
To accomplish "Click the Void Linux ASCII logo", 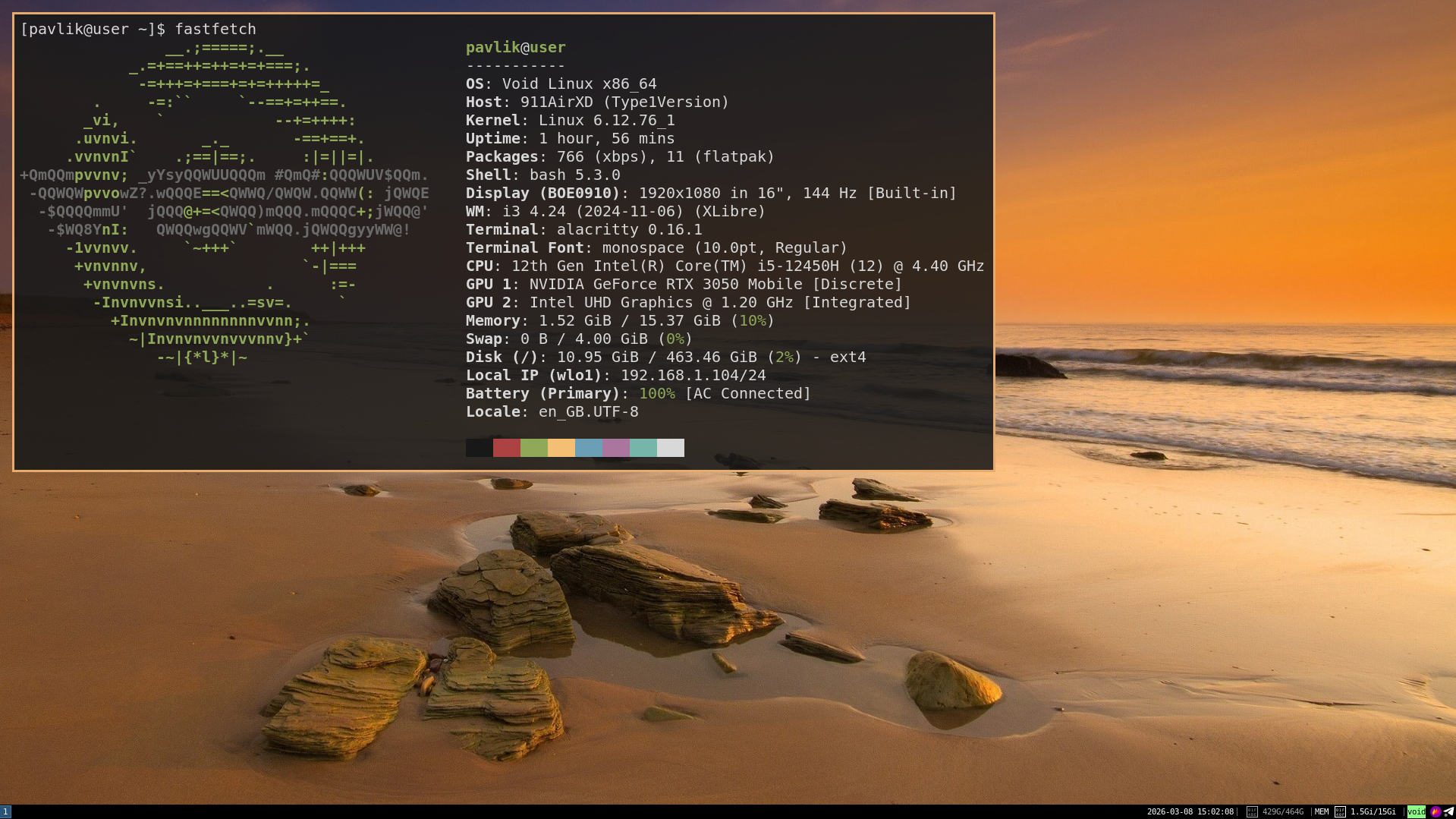I will click(x=224, y=203).
